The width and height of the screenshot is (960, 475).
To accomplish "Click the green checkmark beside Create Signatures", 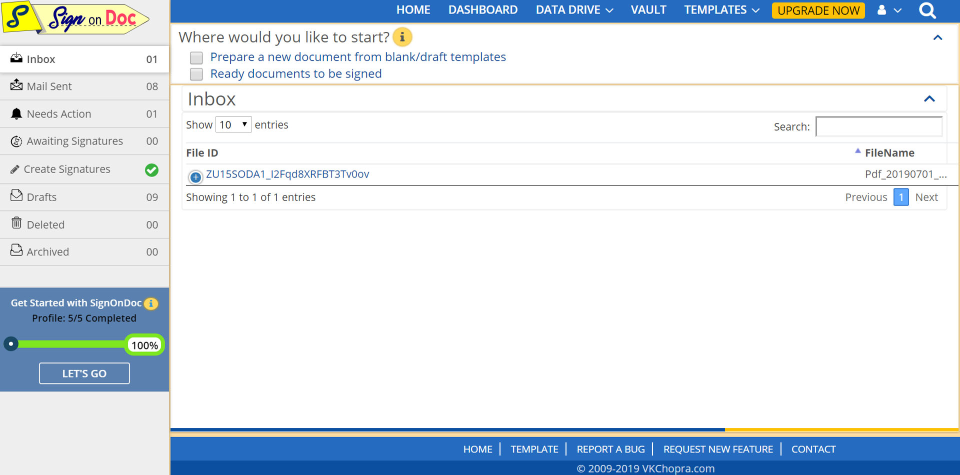I will (x=151, y=170).
